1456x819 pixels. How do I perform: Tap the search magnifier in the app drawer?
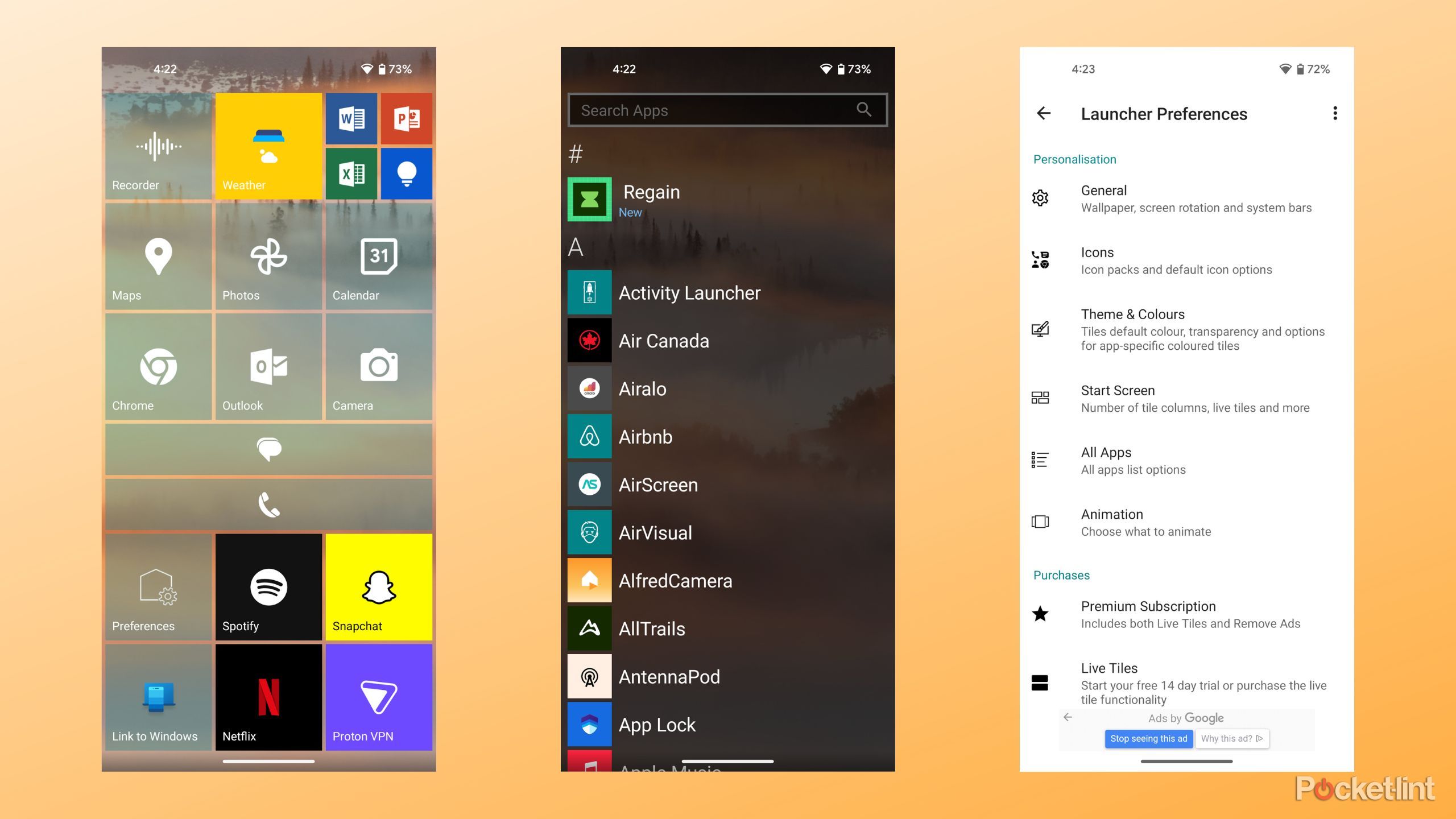tap(864, 110)
